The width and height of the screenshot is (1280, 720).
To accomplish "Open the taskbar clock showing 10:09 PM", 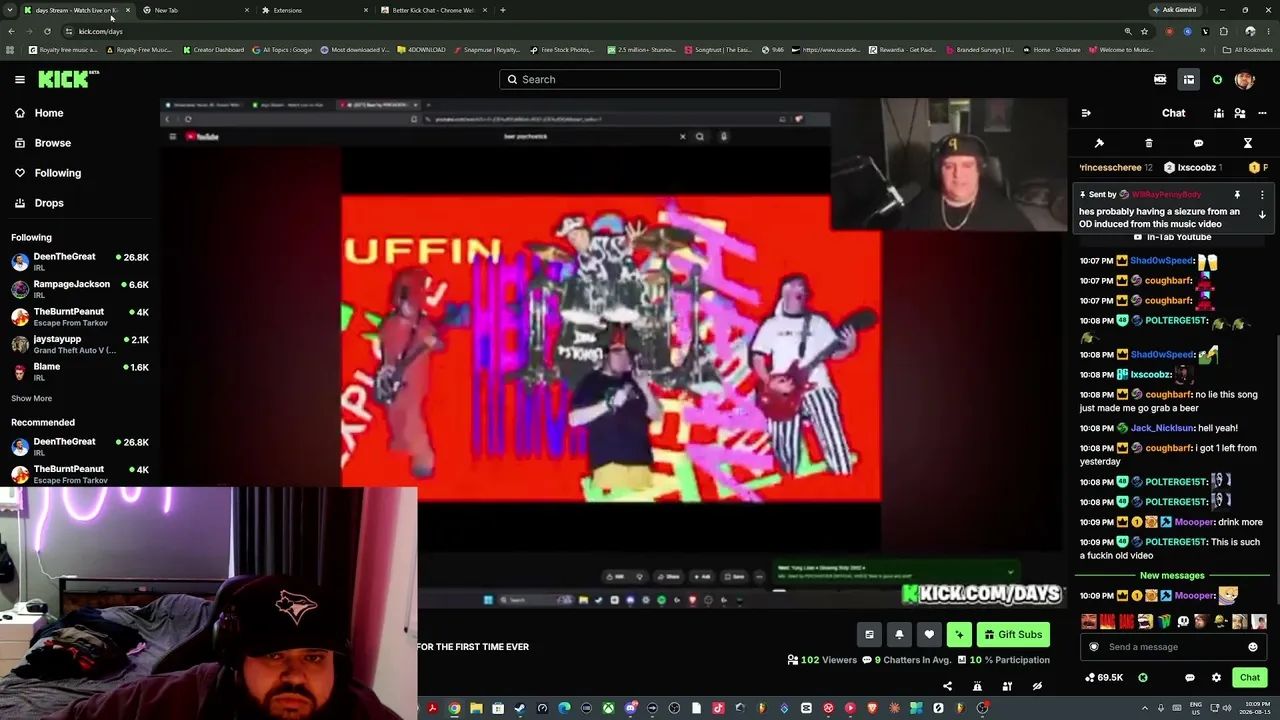I will tap(1254, 708).
